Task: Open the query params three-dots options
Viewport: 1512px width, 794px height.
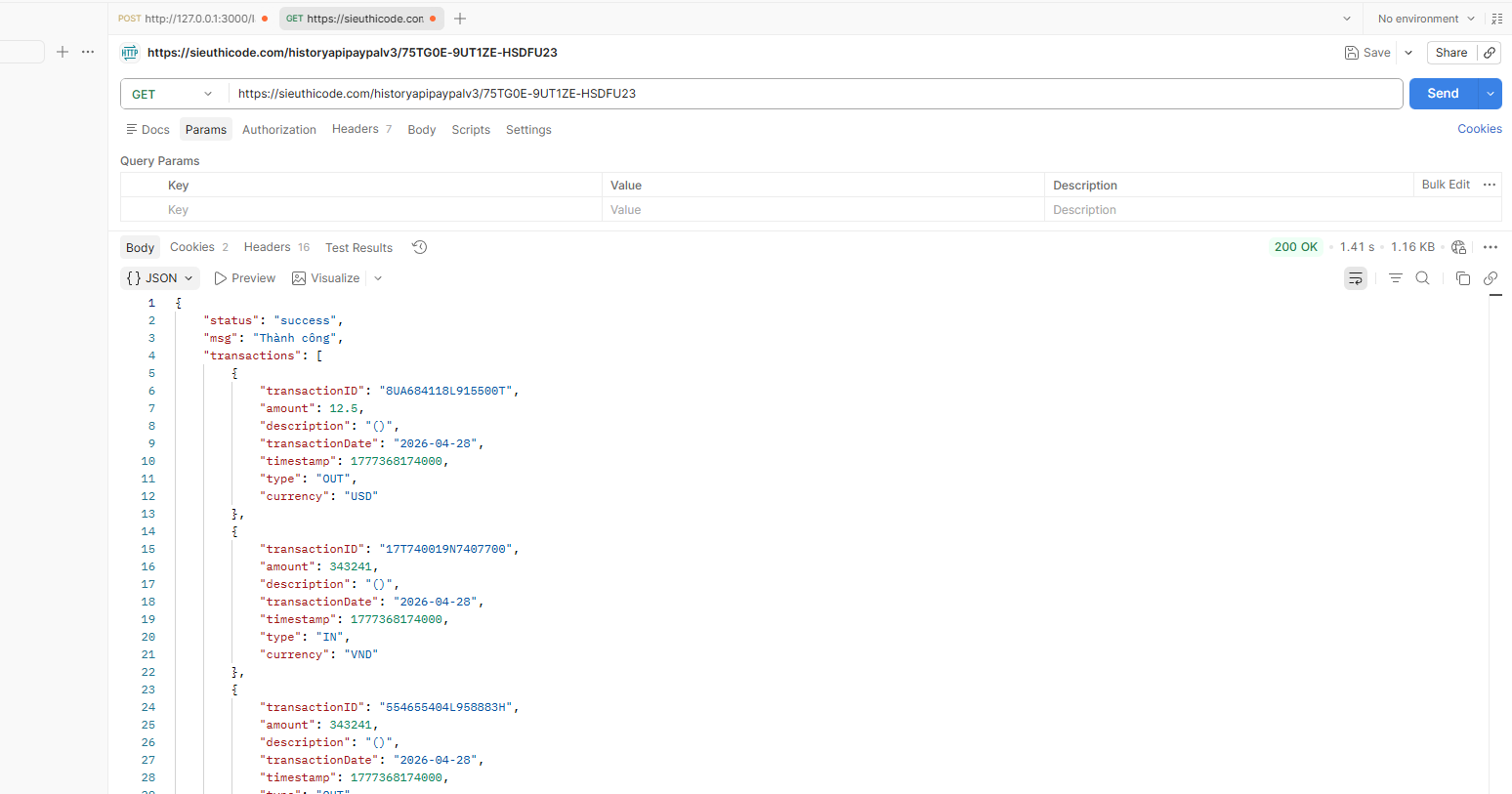Action: [x=1490, y=185]
